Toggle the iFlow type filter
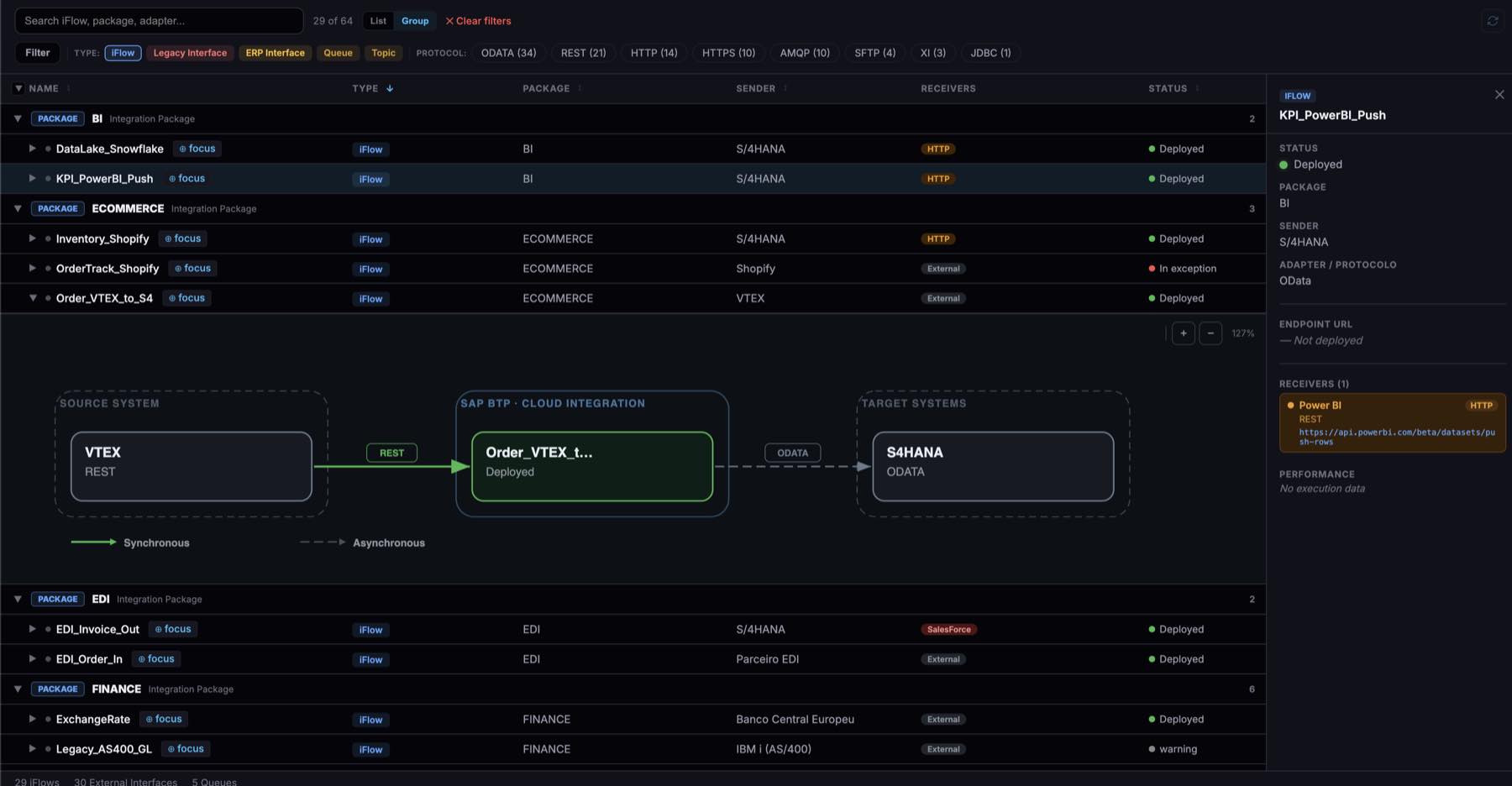 point(123,53)
